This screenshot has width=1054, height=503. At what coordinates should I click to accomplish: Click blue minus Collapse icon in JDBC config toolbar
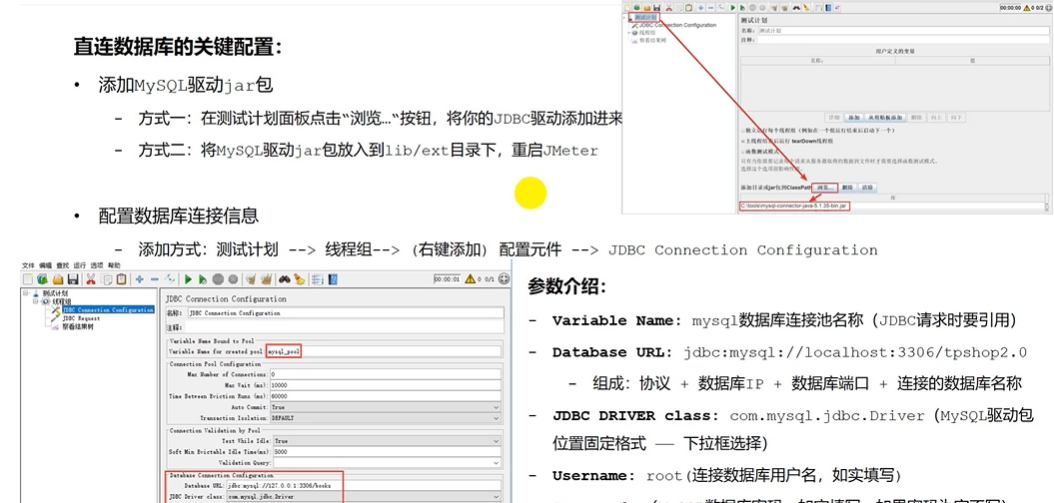click(155, 280)
